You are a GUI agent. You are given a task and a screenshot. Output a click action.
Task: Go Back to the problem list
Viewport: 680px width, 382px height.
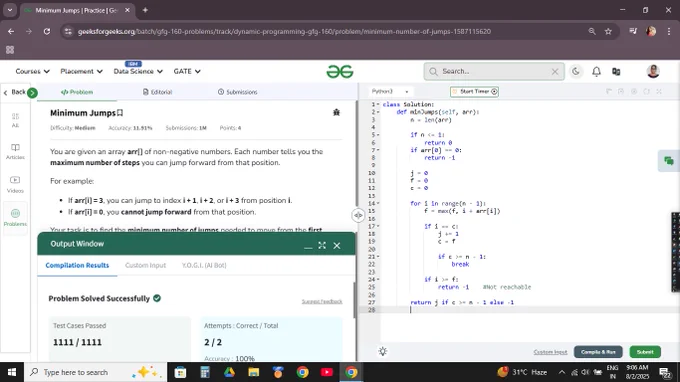(14, 92)
